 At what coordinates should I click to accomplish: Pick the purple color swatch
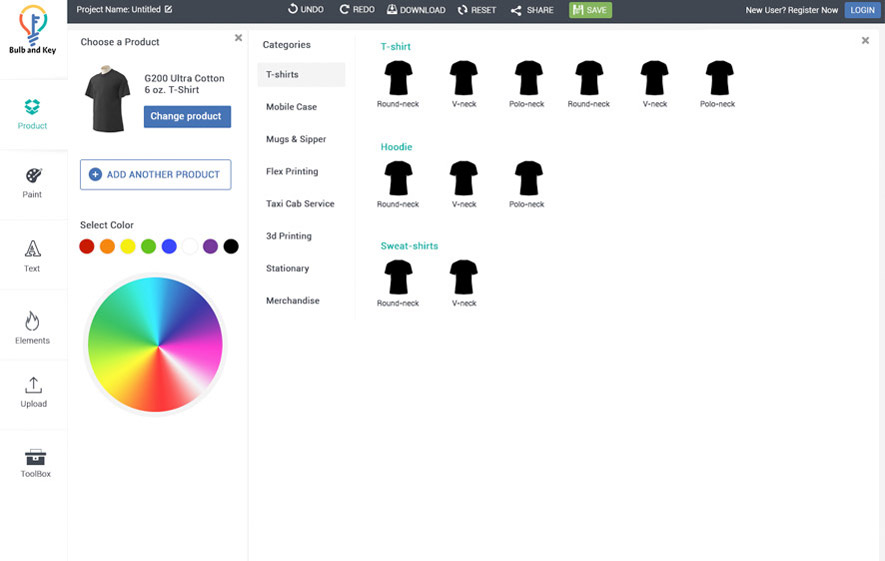click(x=210, y=246)
